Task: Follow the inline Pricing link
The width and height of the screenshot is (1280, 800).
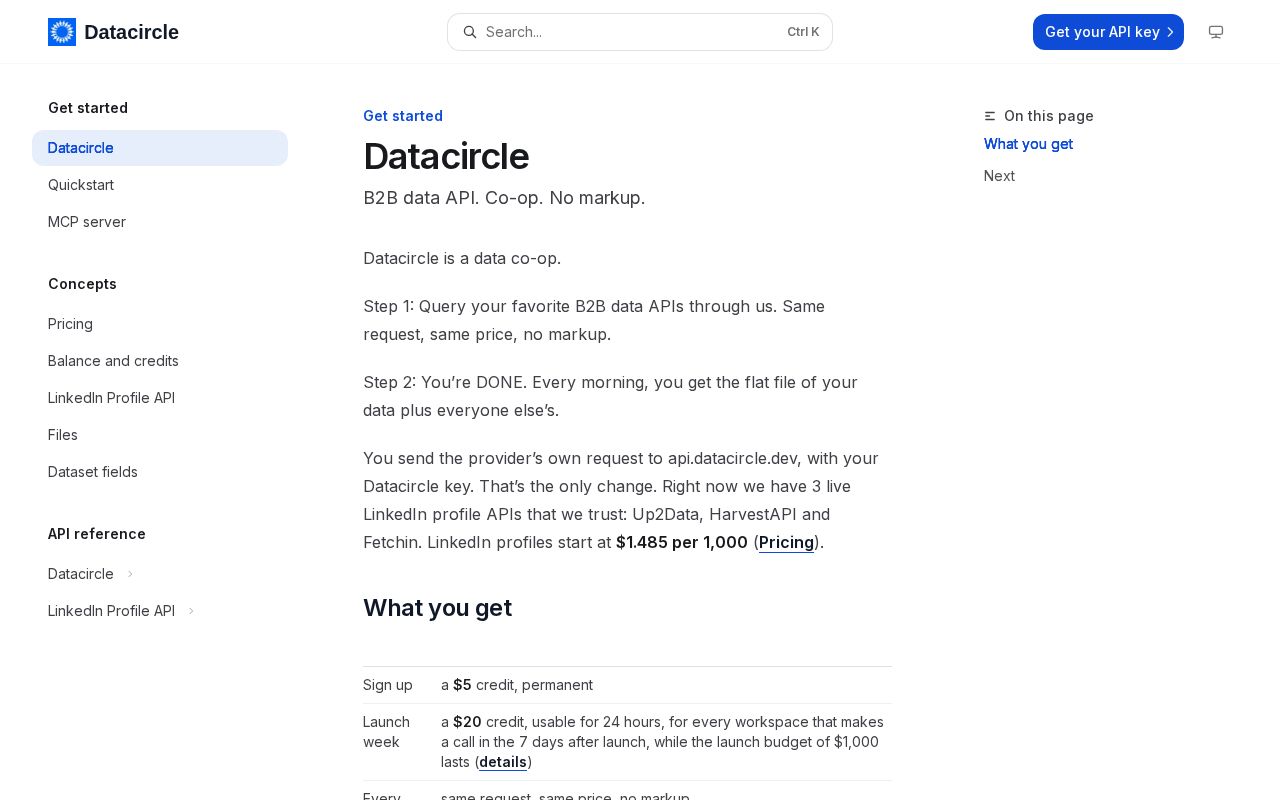Action: tap(786, 542)
